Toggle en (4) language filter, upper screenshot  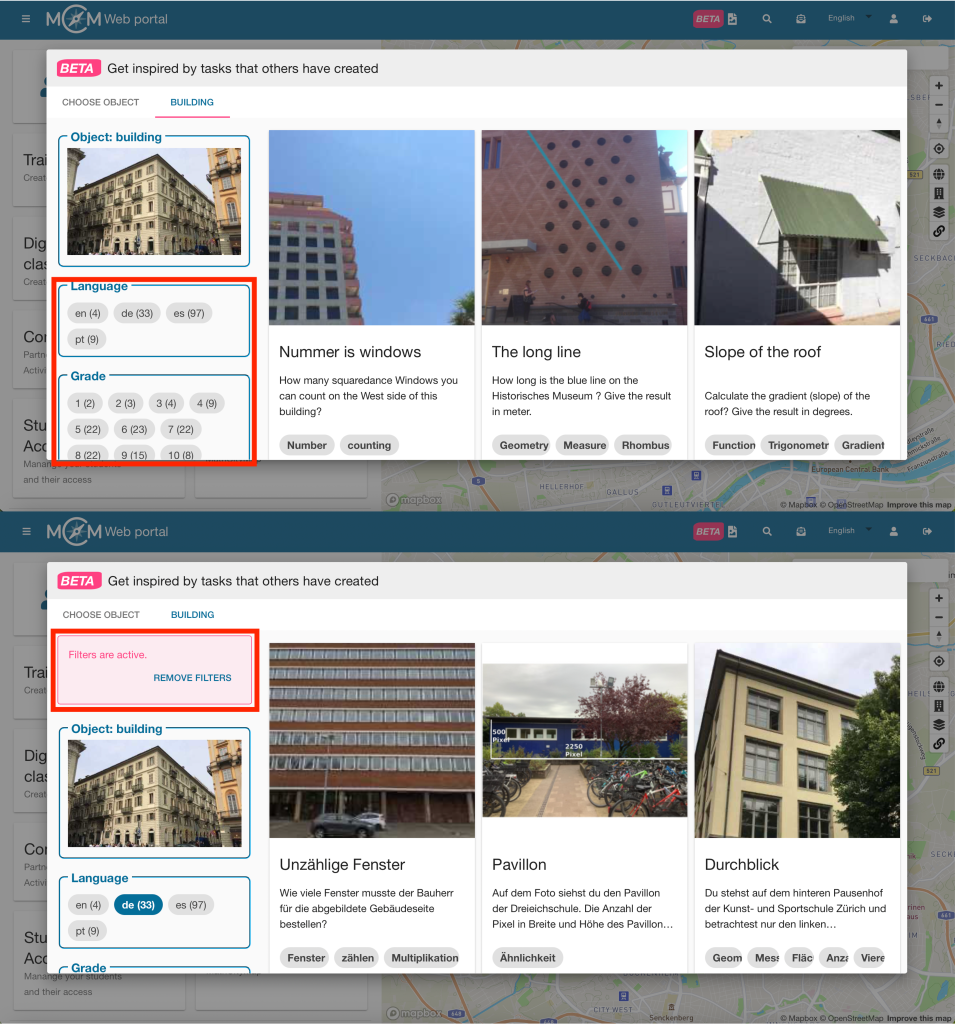(88, 313)
